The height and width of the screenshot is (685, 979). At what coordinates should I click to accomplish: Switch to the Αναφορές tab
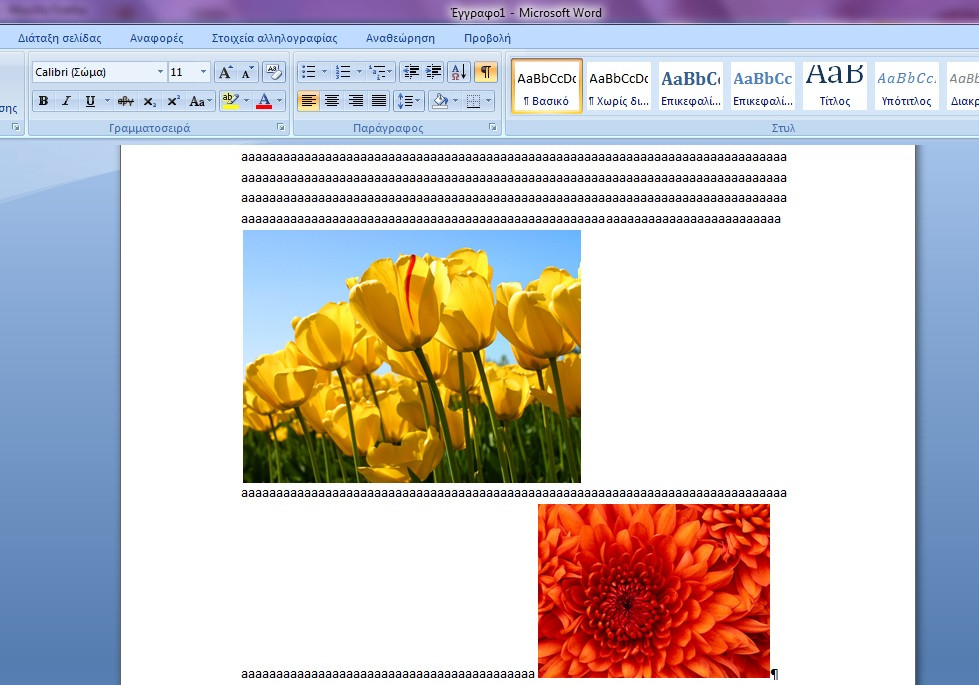[157, 38]
